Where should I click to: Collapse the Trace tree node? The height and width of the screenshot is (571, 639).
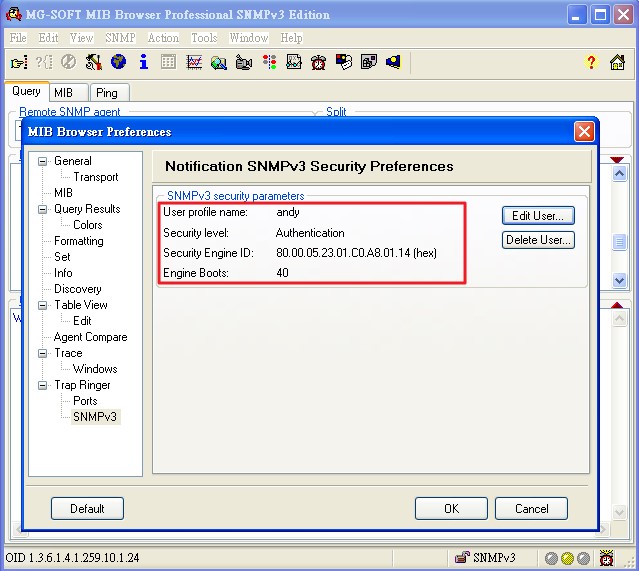tap(42, 353)
